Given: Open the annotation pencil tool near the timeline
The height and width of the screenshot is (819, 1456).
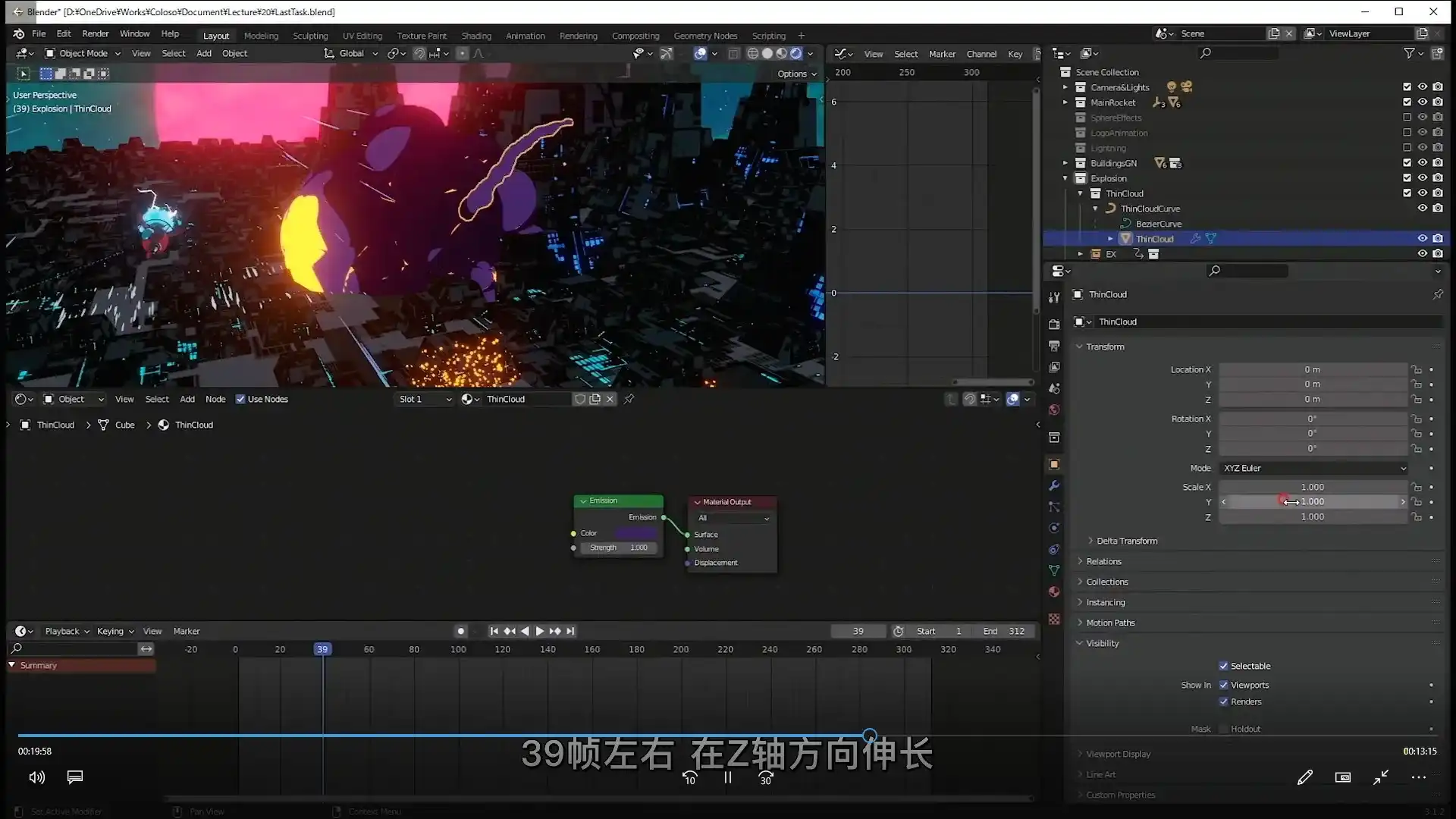Looking at the screenshot, I should coord(1306,777).
